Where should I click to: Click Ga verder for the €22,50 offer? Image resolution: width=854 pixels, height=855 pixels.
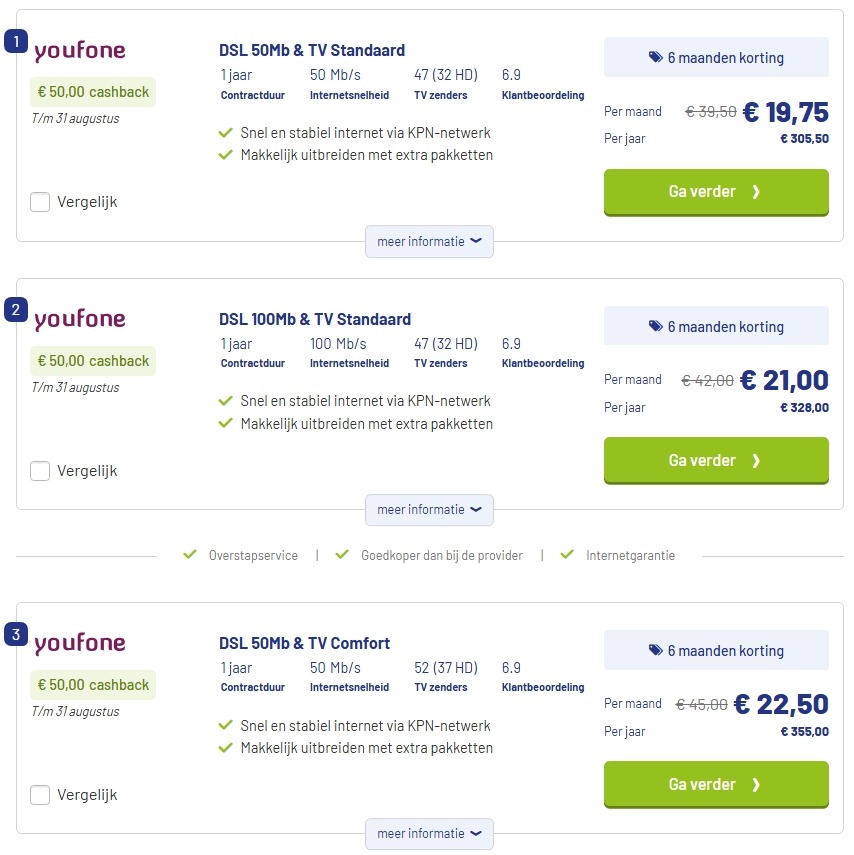point(716,784)
